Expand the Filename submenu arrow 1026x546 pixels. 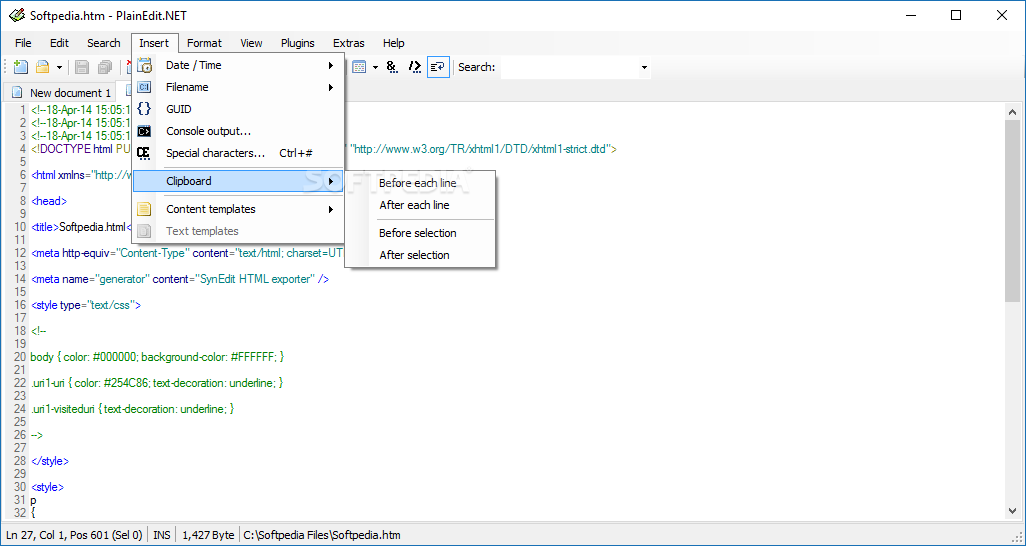tap(331, 87)
